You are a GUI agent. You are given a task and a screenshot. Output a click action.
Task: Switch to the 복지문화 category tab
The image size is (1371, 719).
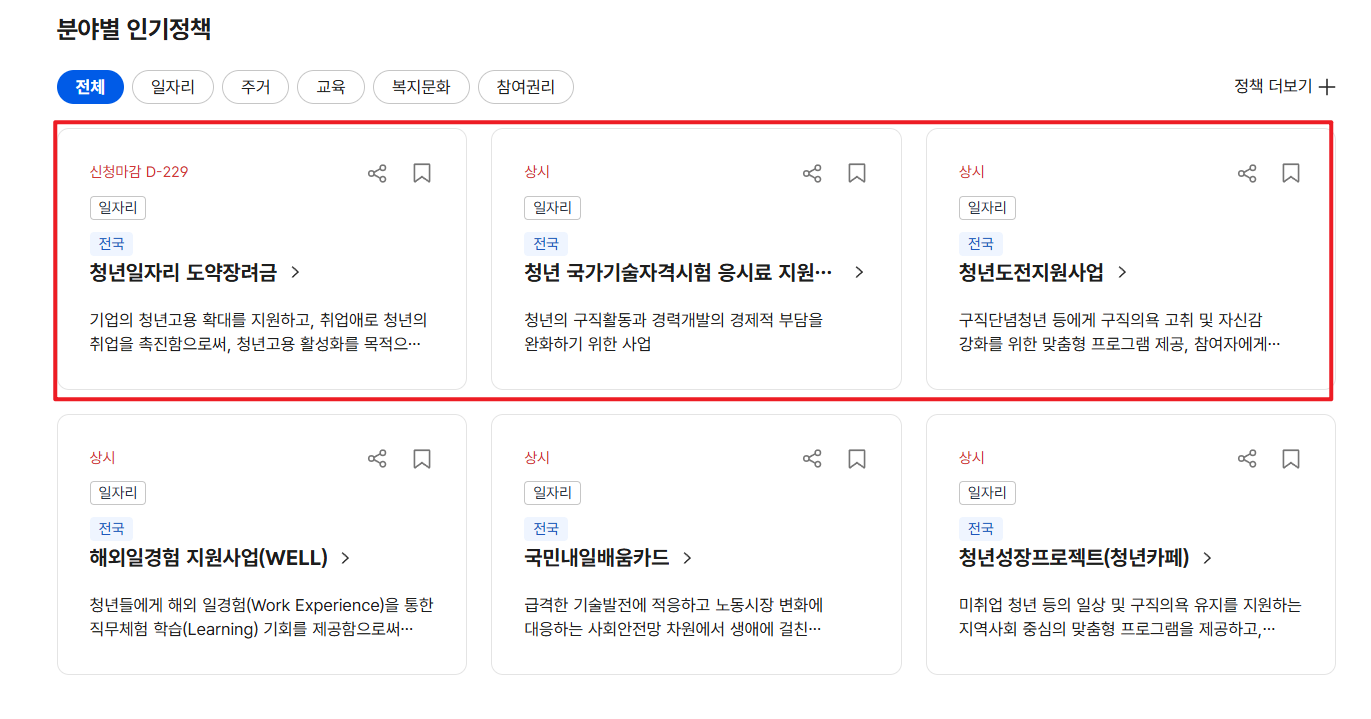pos(421,87)
